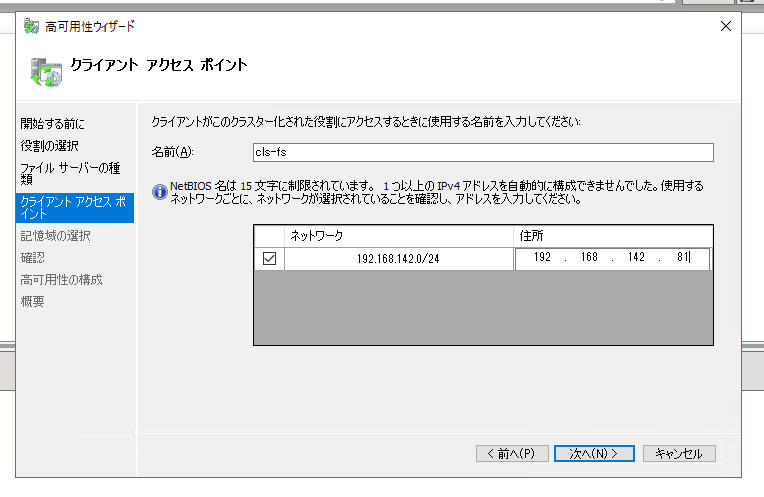764x497 pixels.
Task: Select ファイル サーバーの種類 step
Action: pyautogui.click(x=70, y=173)
